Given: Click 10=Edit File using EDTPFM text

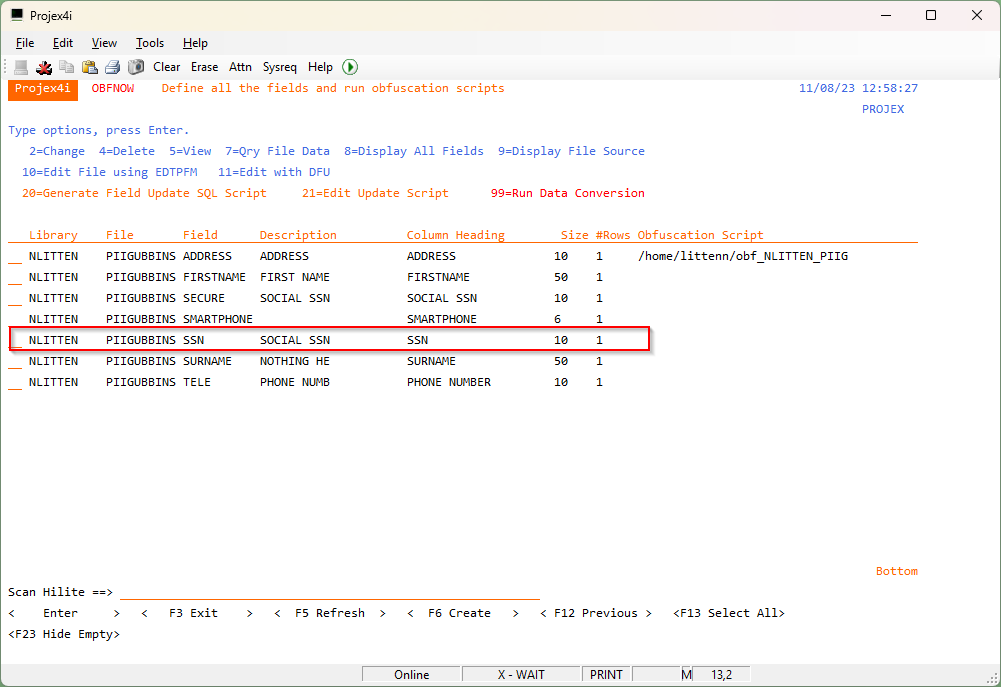Looking at the screenshot, I should point(110,172).
